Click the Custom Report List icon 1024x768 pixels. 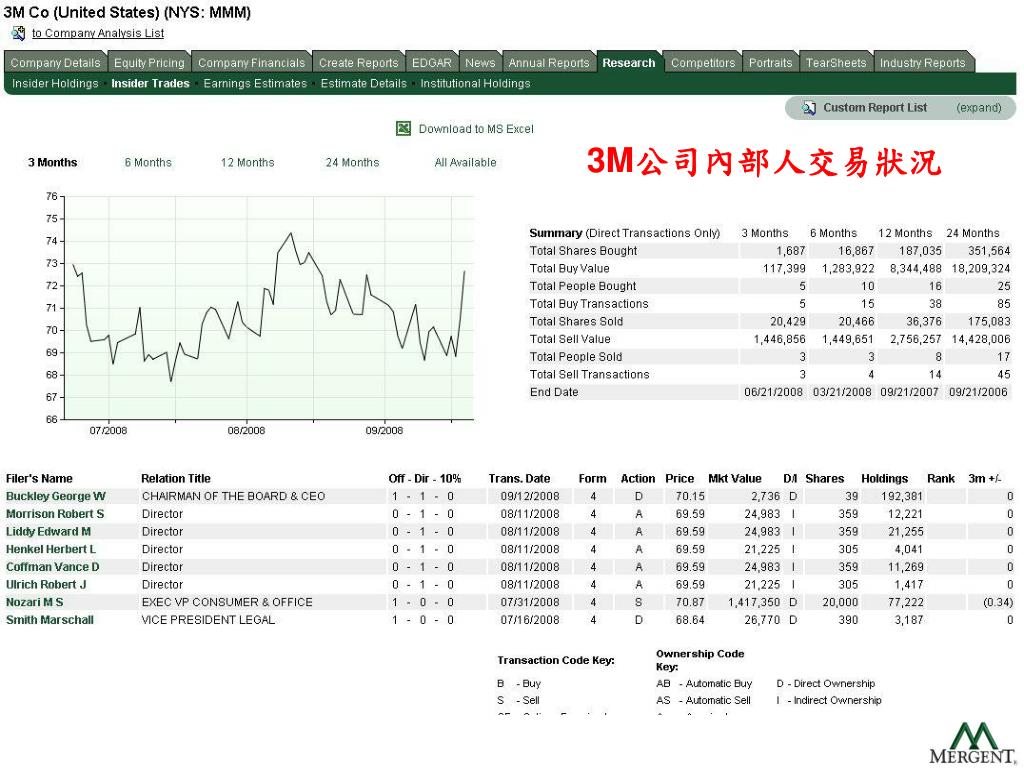(x=808, y=108)
